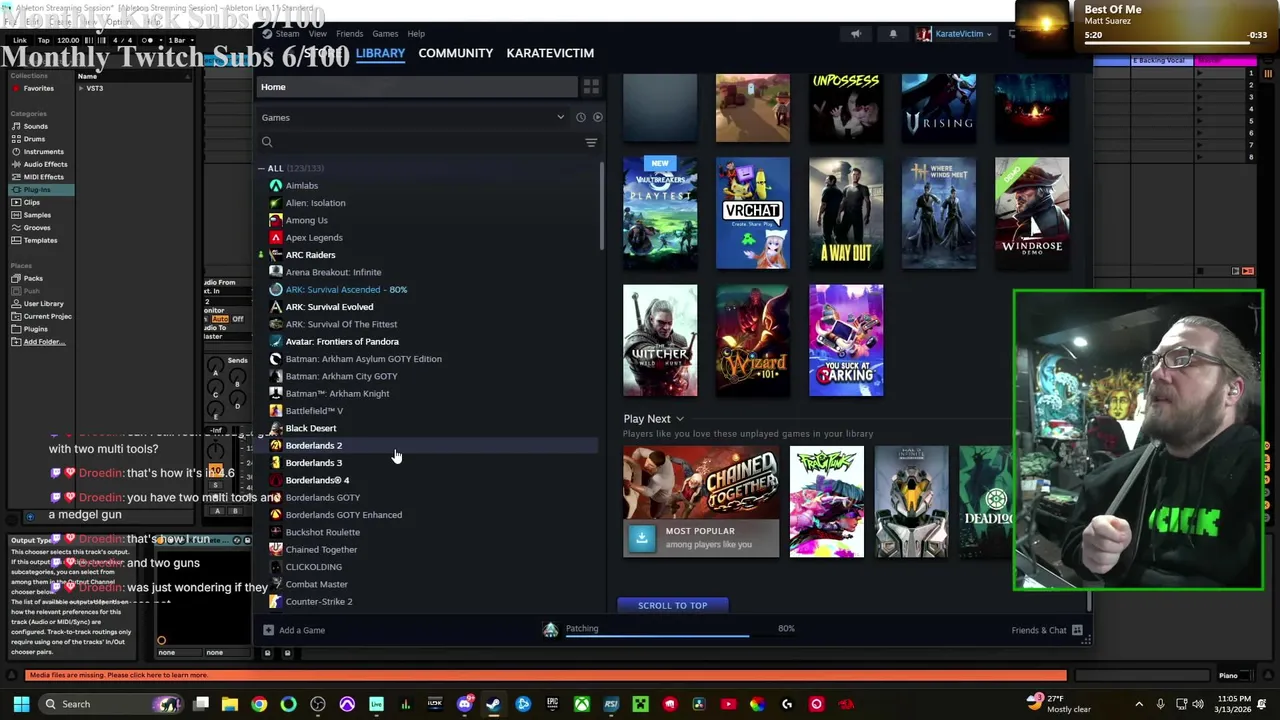Open VRChat game tile

pyautogui.click(x=752, y=213)
